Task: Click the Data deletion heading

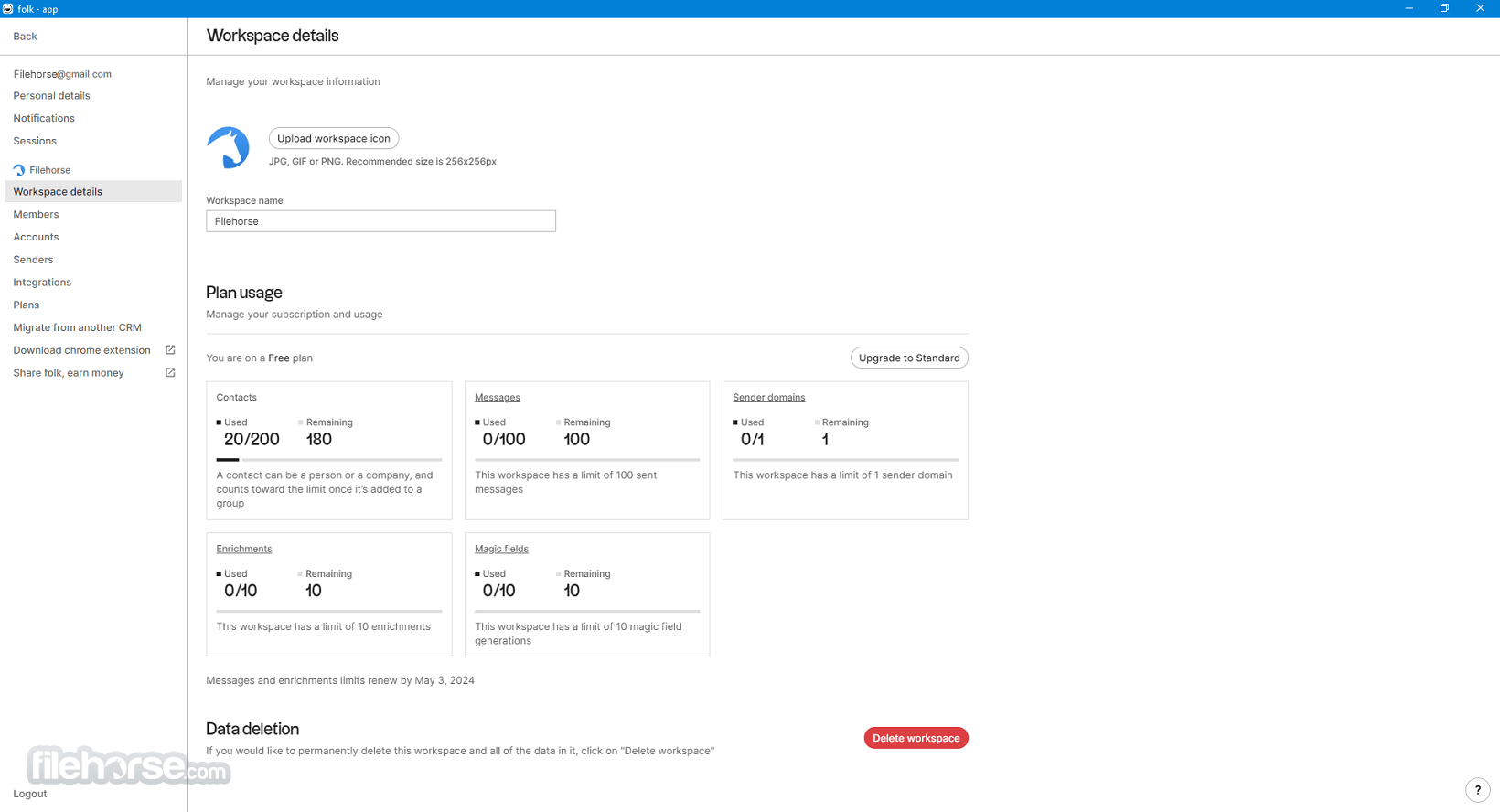Action: pos(252,730)
